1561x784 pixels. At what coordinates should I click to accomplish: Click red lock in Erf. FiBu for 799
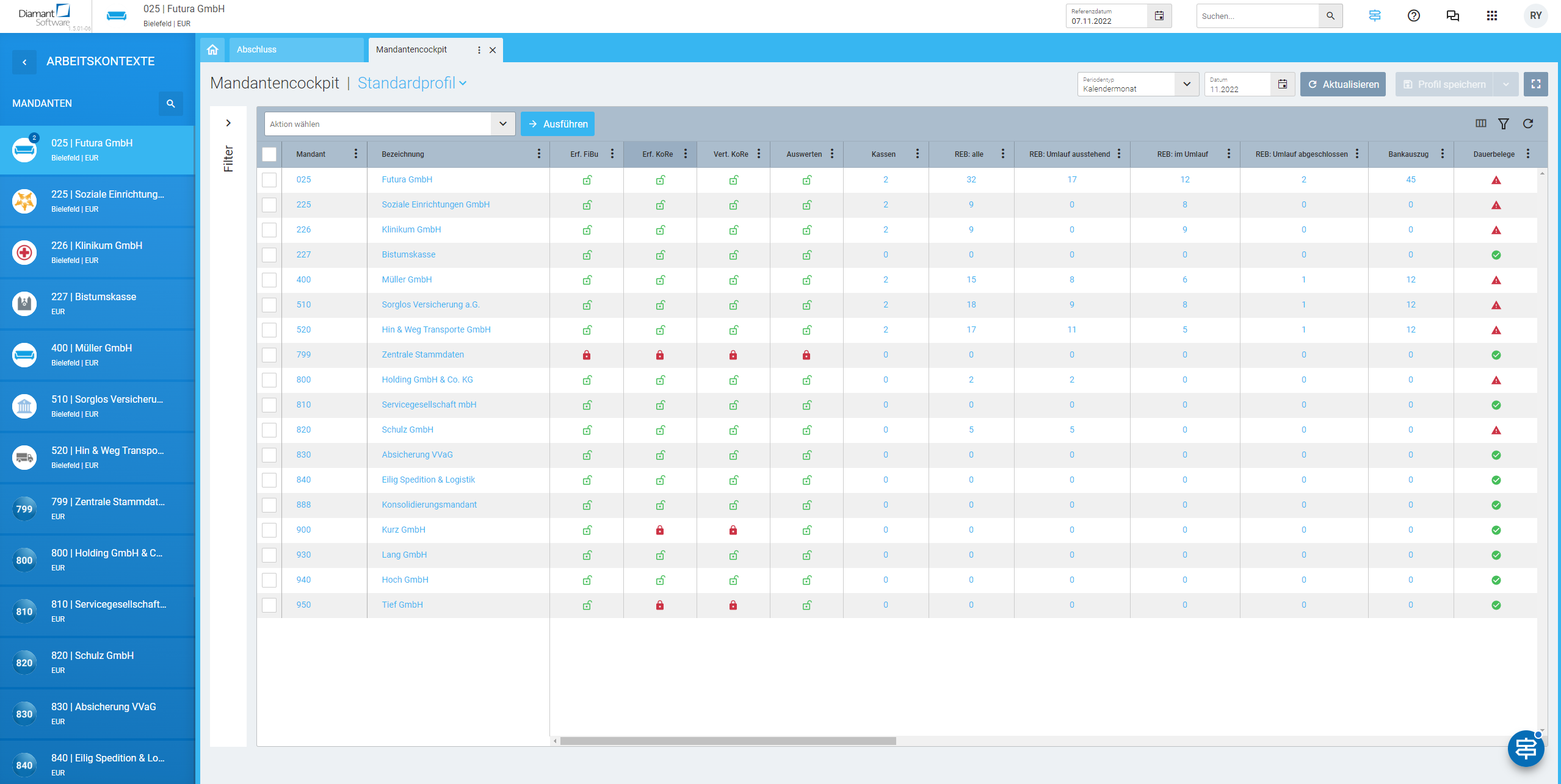coord(587,355)
